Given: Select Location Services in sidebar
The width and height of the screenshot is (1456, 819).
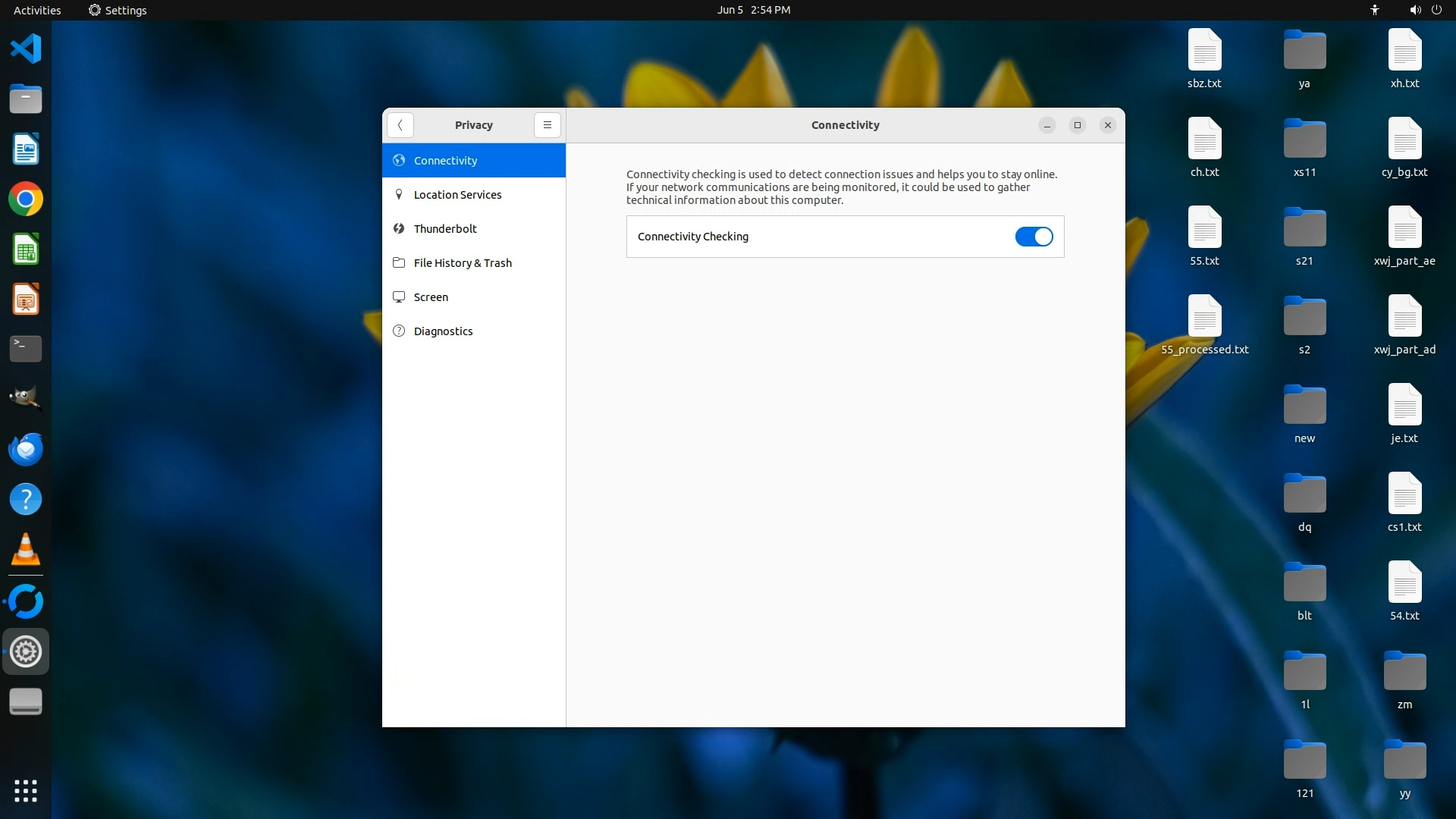Looking at the screenshot, I should 457,195.
